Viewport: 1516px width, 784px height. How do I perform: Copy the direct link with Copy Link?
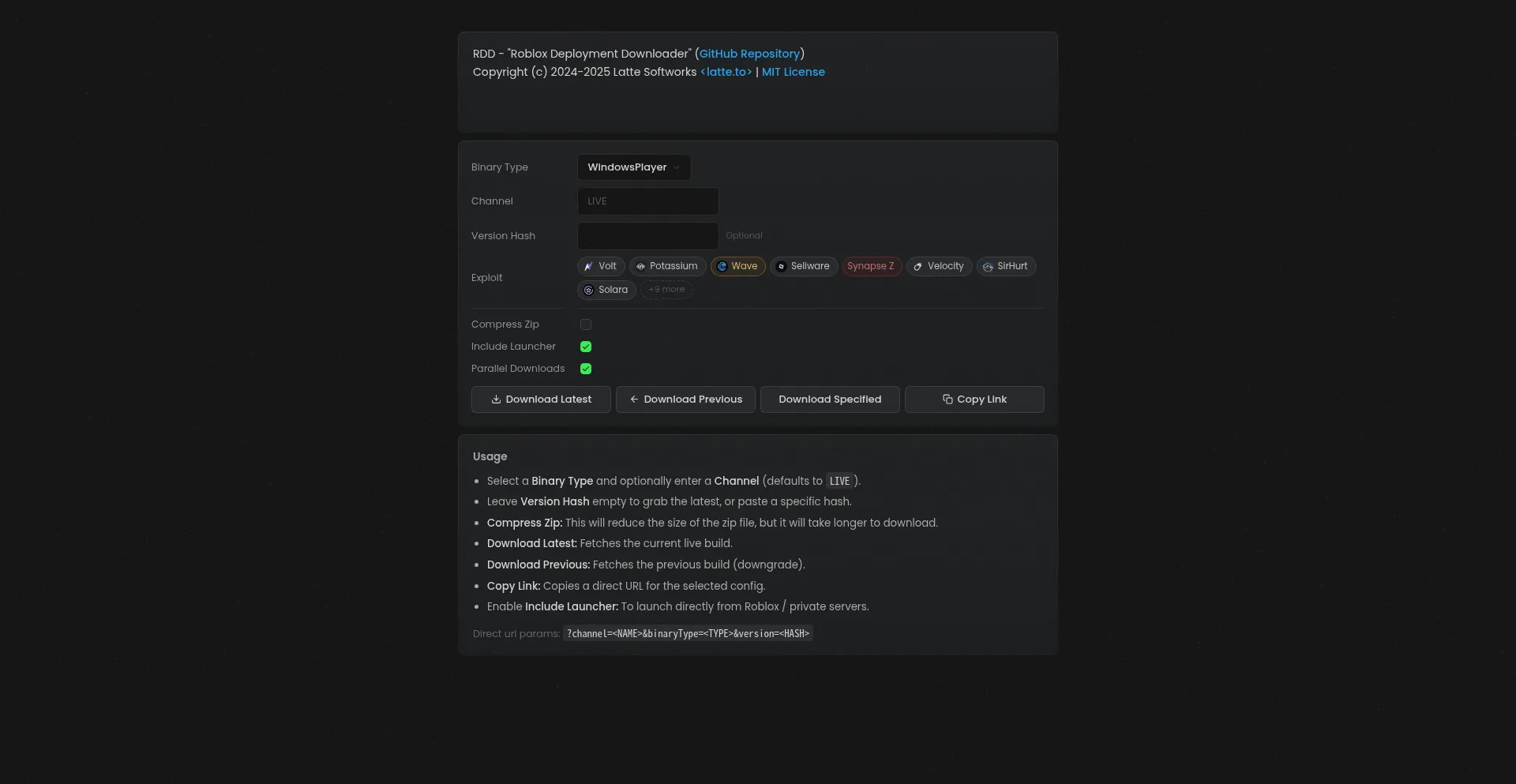[974, 400]
